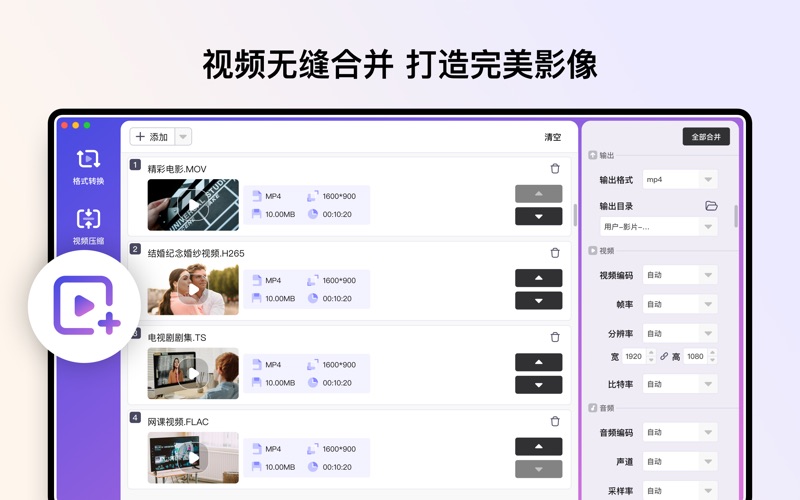The image size is (800, 500).
Task: Click the file size icon for 精彩电影.MOV
Action: pos(257,214)
